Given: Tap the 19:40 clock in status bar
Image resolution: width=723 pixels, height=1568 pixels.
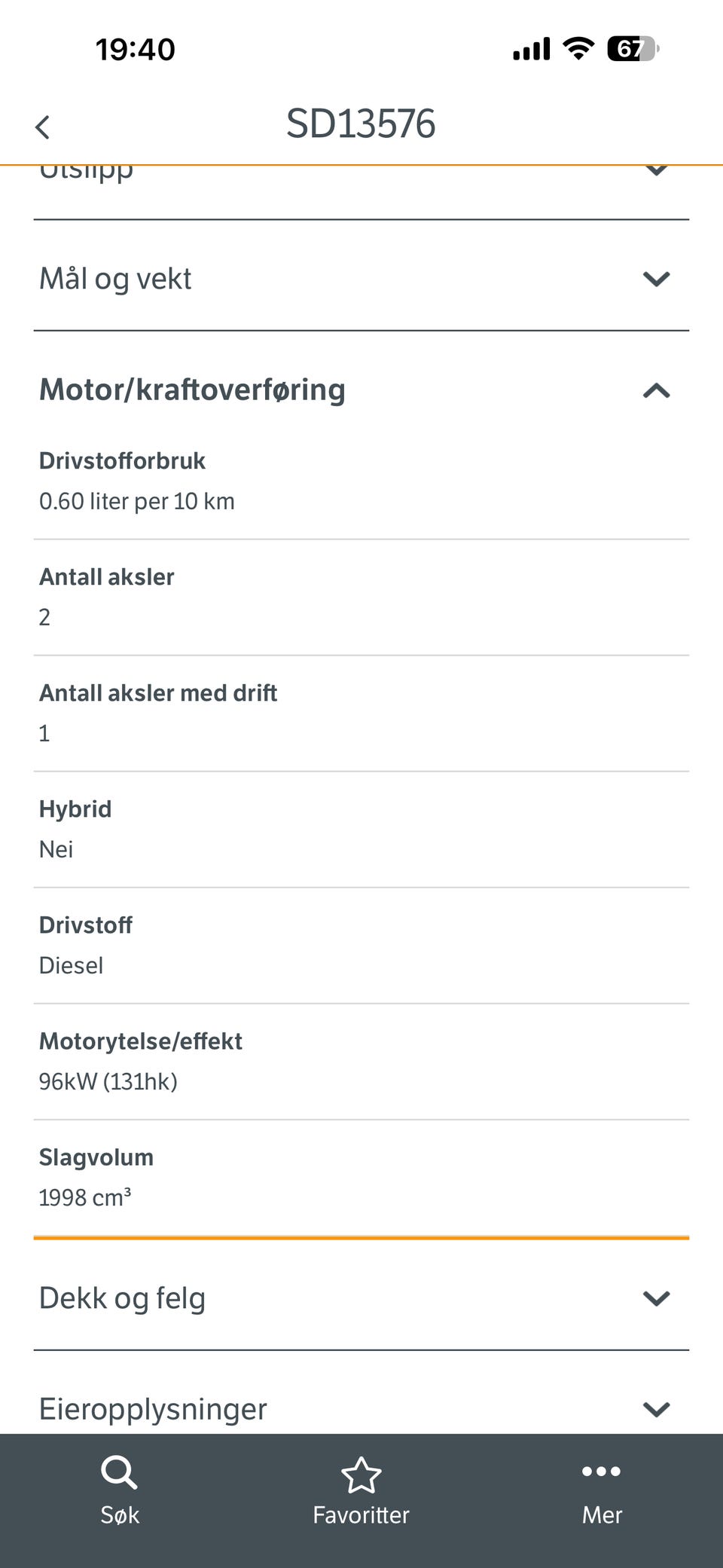Looking at the screenshot, I should [x=136, y=50].
